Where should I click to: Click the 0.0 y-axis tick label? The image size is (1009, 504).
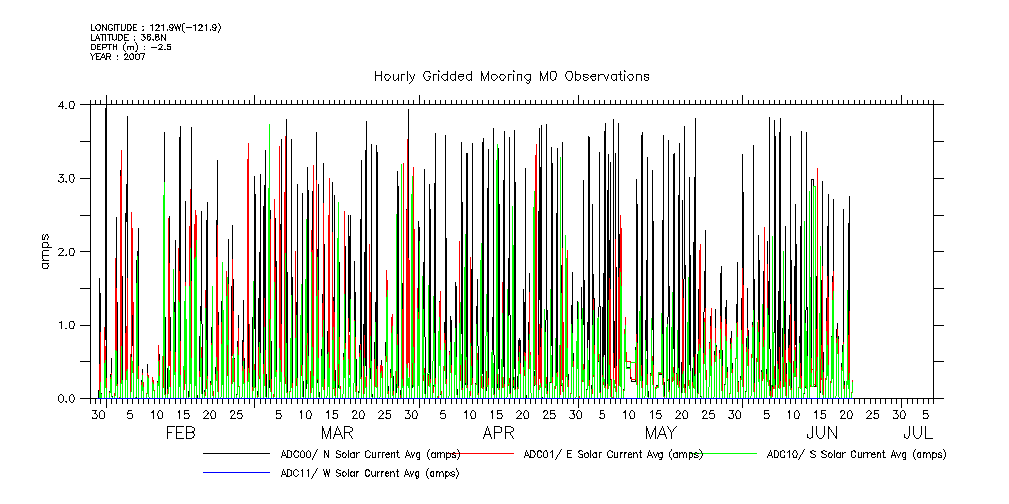tap(67, 399)
